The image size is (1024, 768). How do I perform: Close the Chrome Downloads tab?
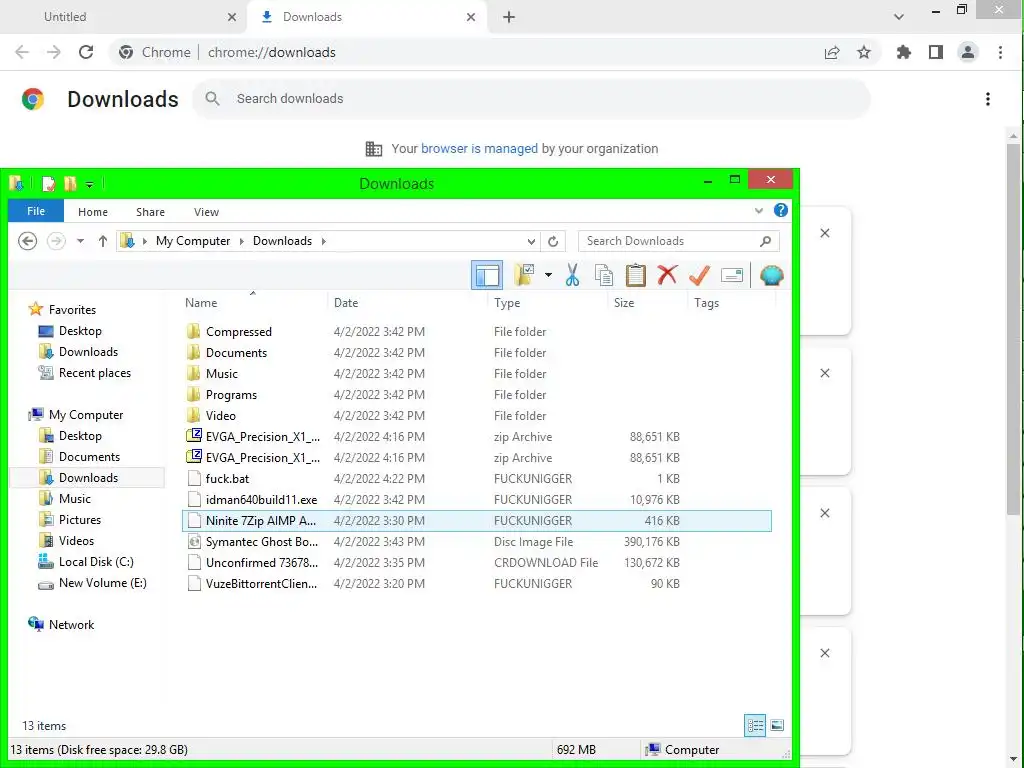tap(471, 17)
